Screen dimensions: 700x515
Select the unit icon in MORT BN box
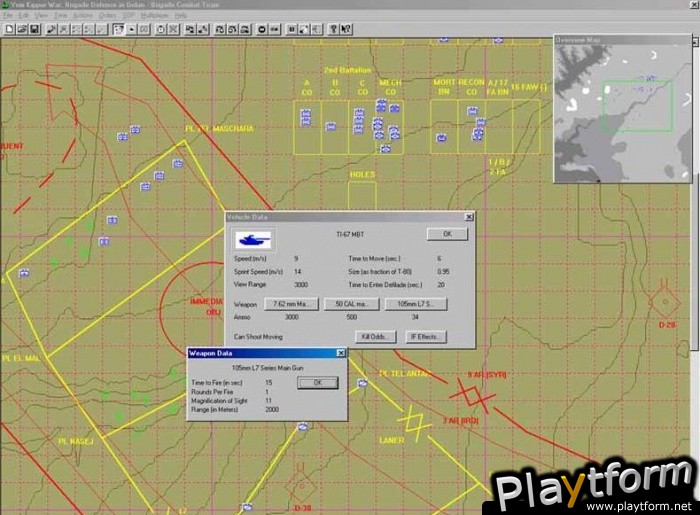442,137
